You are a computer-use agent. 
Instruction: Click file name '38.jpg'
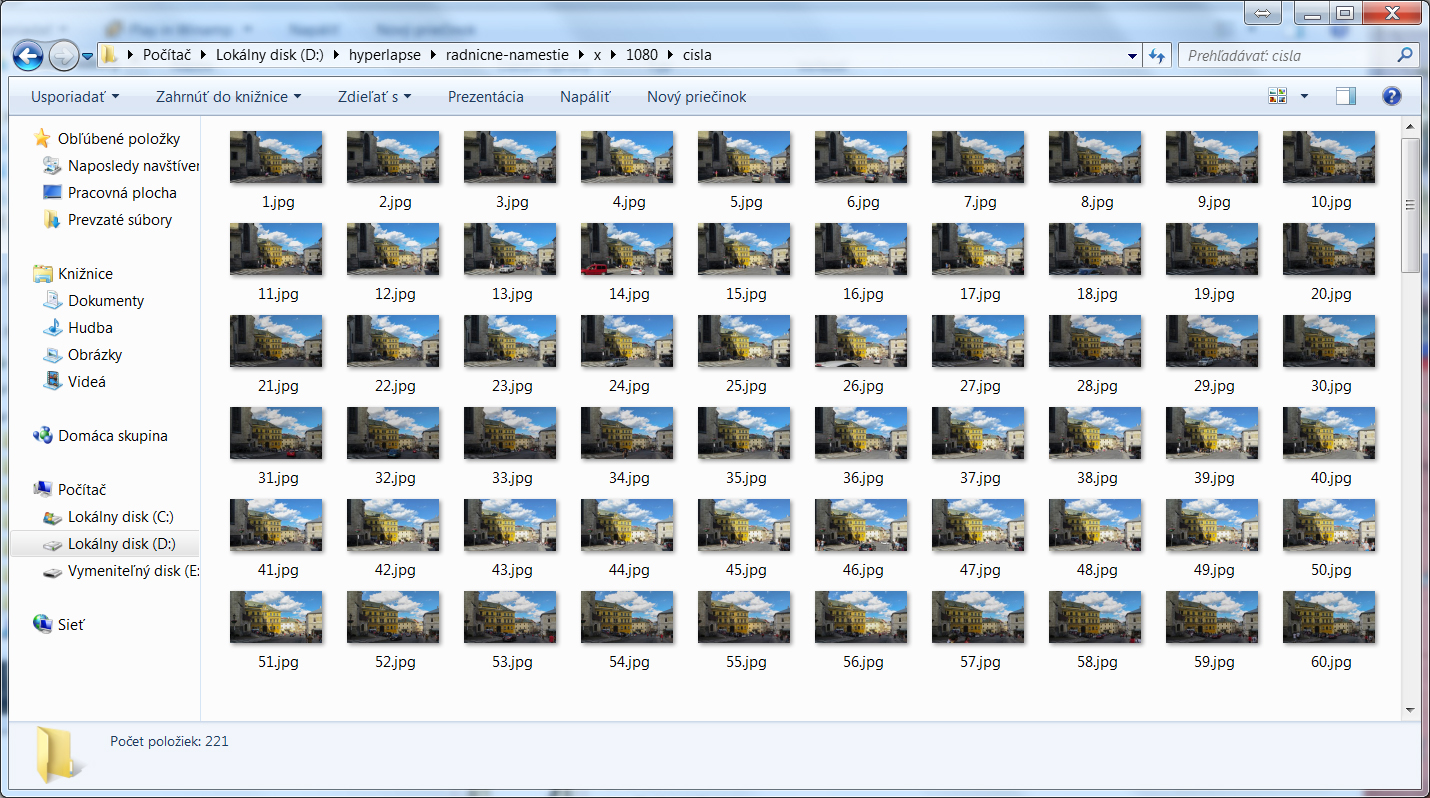pyautogui.click(x=1097, y=478)
